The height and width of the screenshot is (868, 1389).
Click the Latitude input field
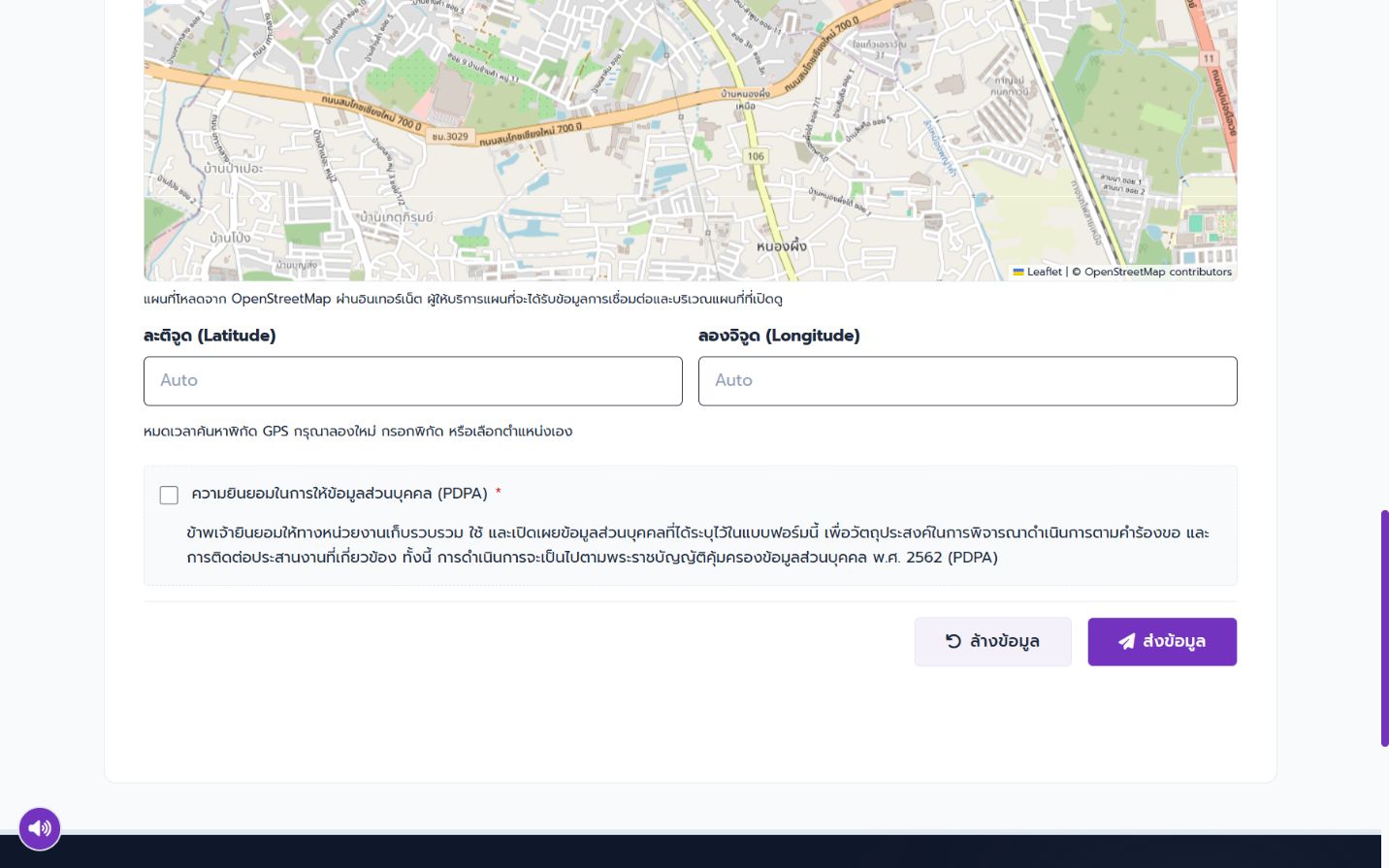(413, 381)
